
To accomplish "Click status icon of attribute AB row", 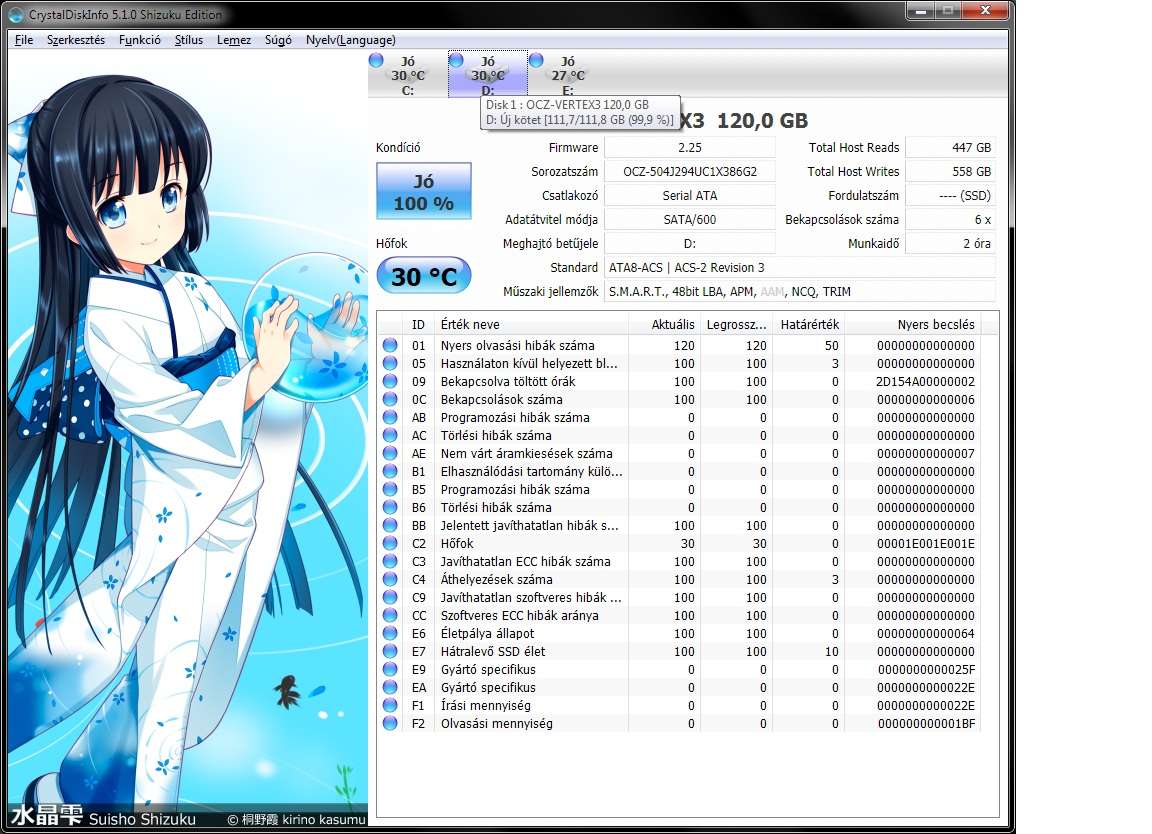I will 390,417.
